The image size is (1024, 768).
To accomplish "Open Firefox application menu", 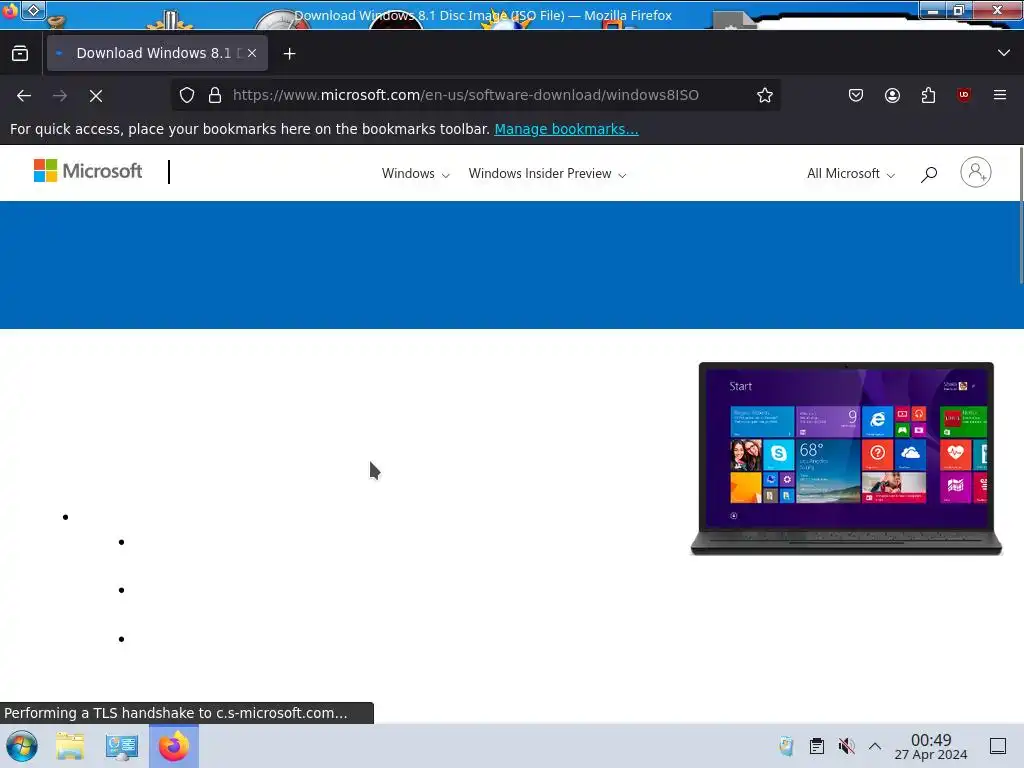I will point(1000,95).
